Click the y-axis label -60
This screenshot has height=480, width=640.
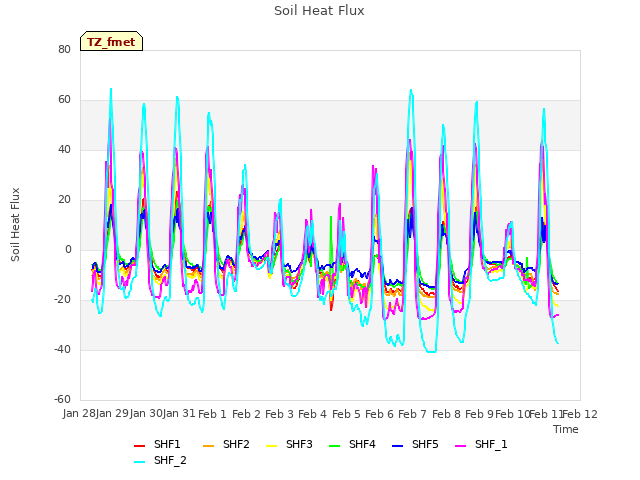(x=62, y=399)
